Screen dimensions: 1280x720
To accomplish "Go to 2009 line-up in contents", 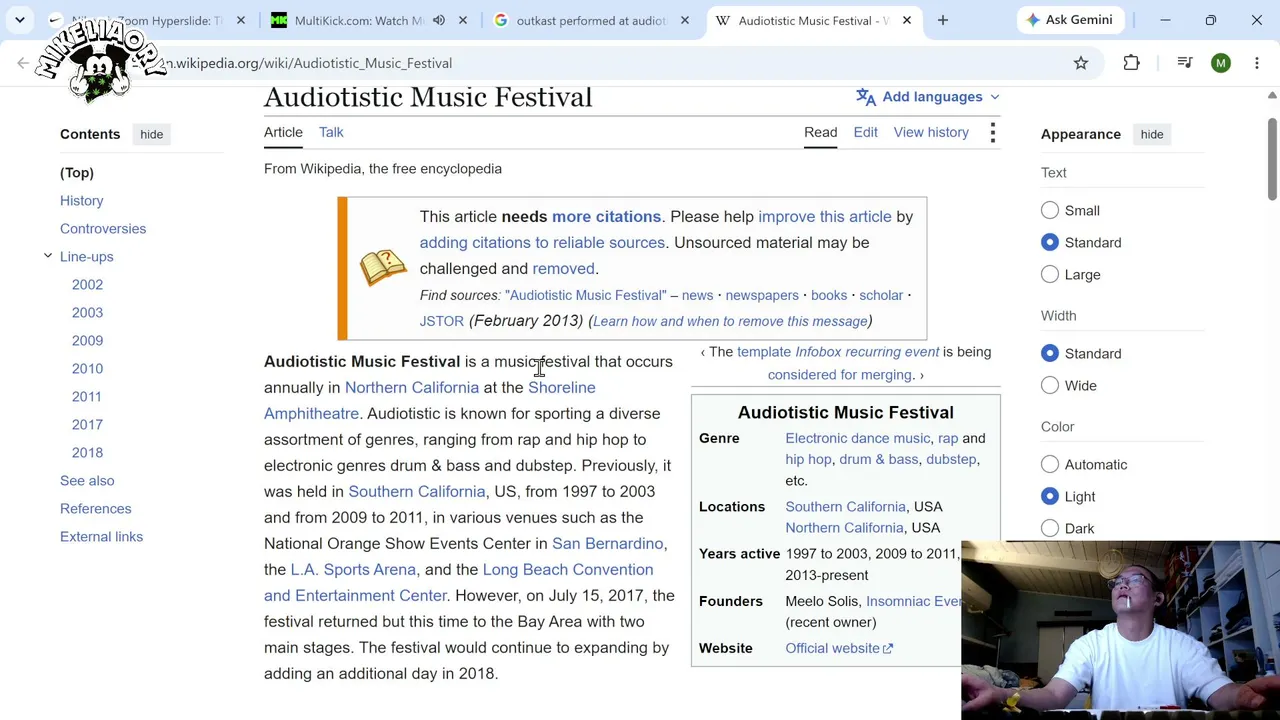I will tap(87, 341).
